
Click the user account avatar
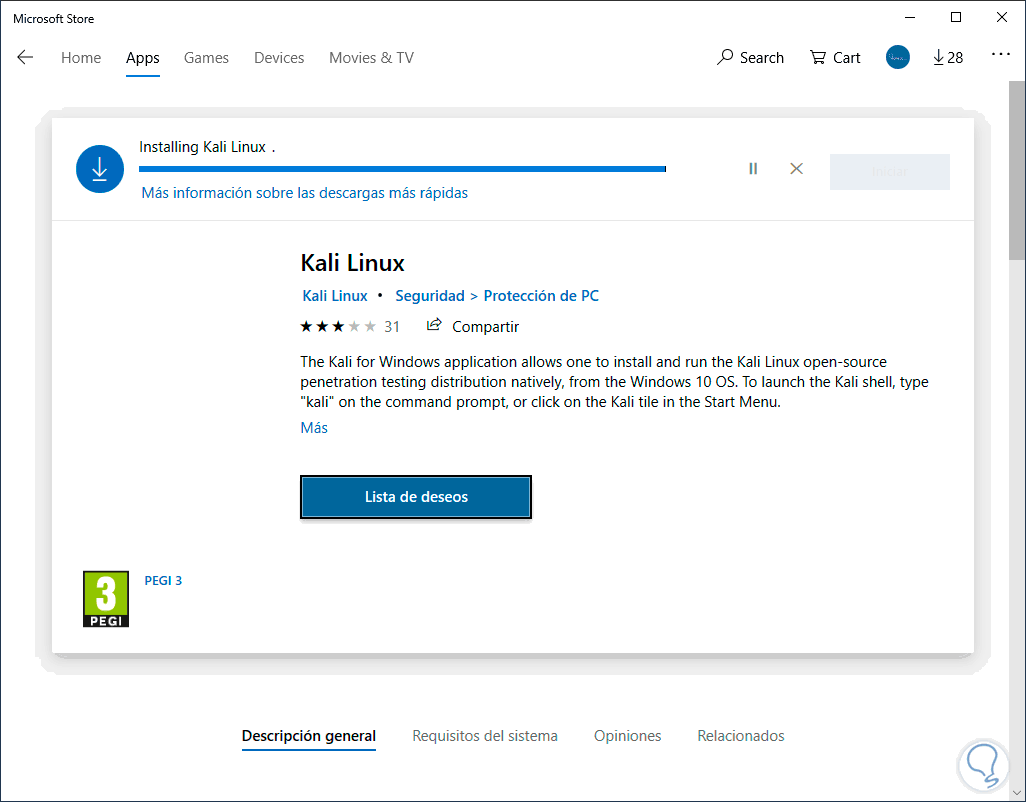(x=897, y=57)
